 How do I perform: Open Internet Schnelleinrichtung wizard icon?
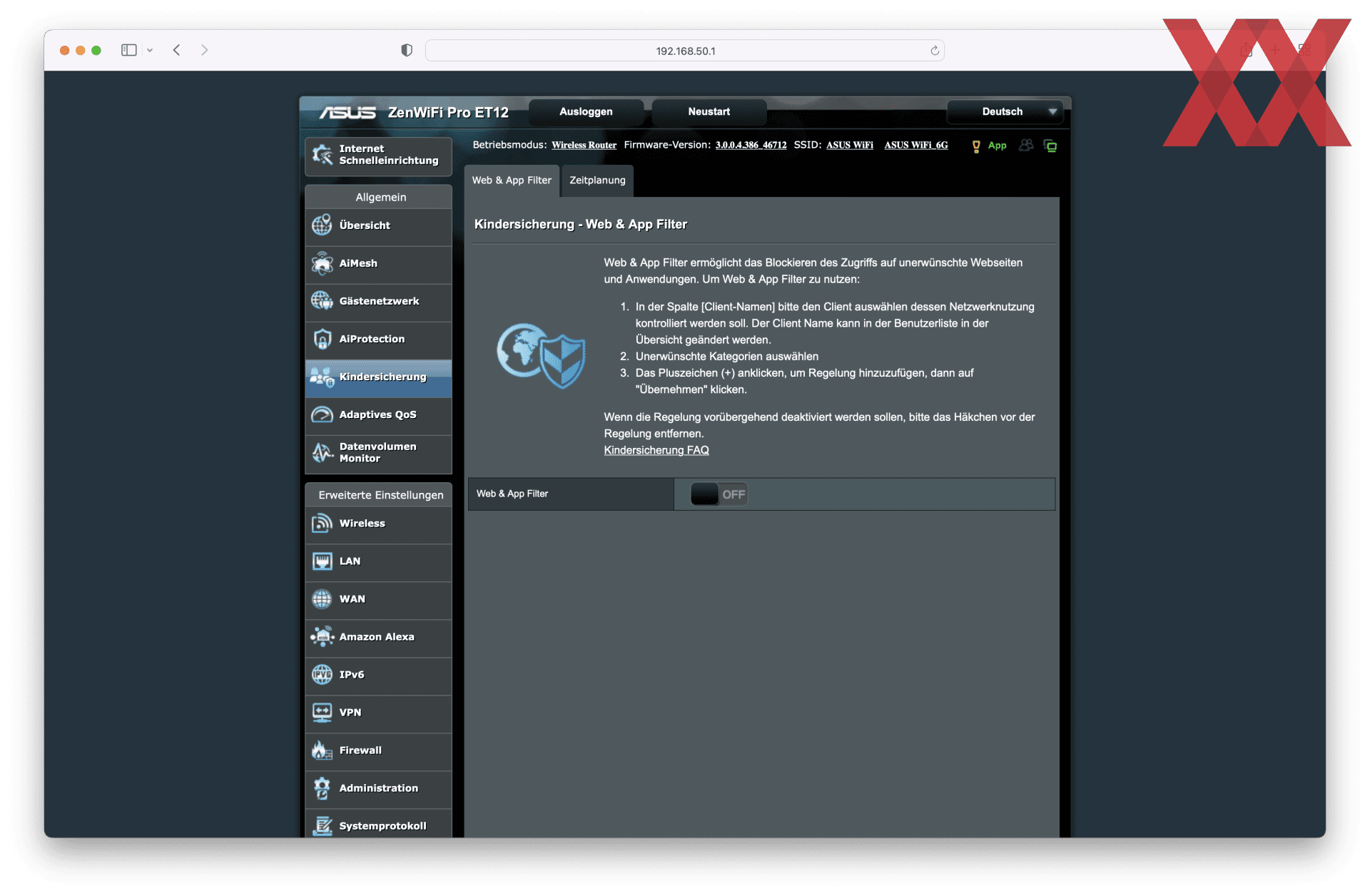322,154
